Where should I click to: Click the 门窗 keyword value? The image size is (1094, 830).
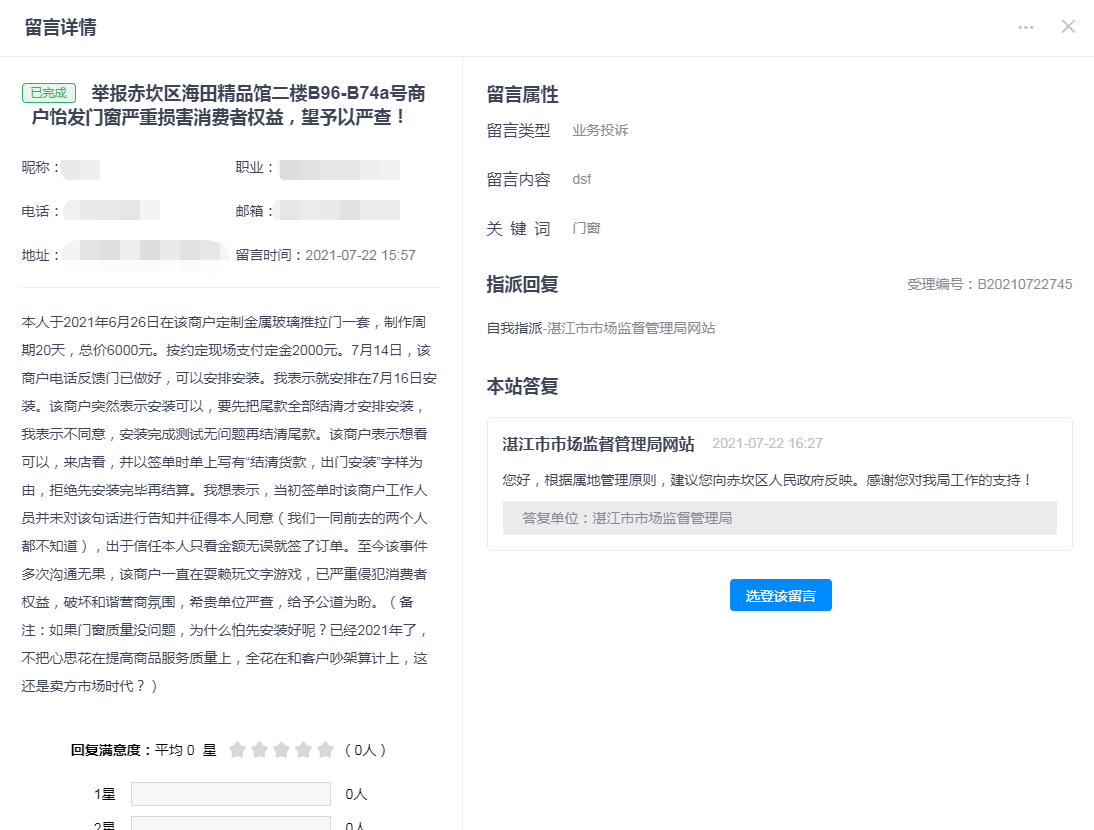[586, 229]
